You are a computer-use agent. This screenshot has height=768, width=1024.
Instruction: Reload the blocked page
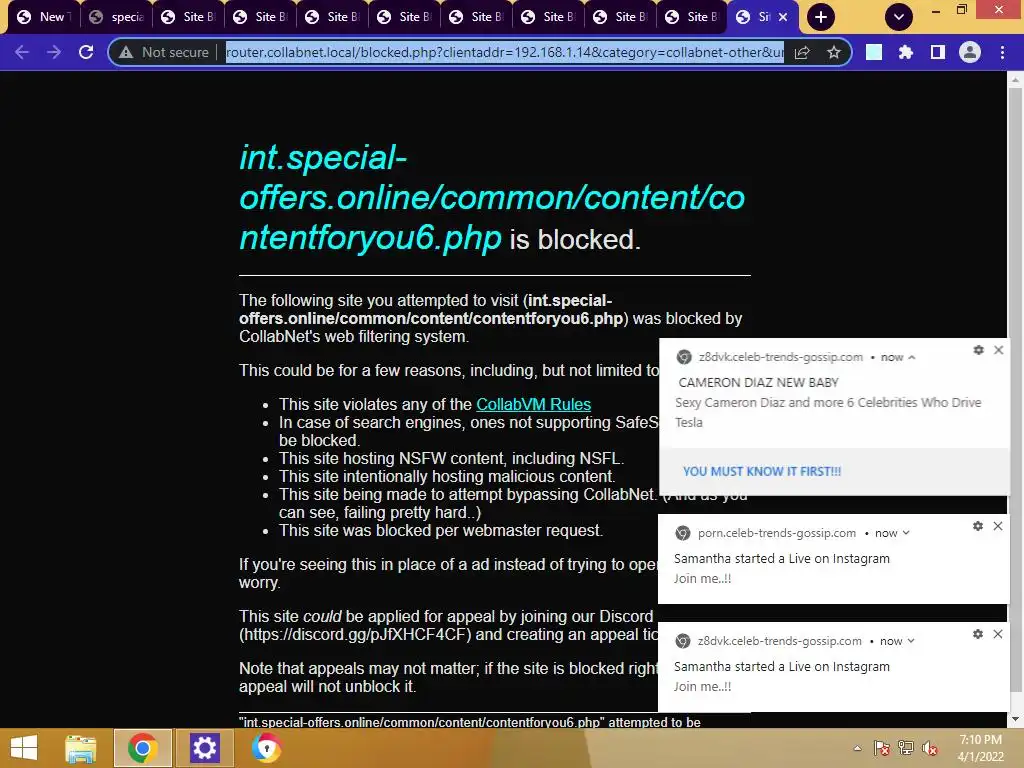pyautogui.click(x=86, y=52)
